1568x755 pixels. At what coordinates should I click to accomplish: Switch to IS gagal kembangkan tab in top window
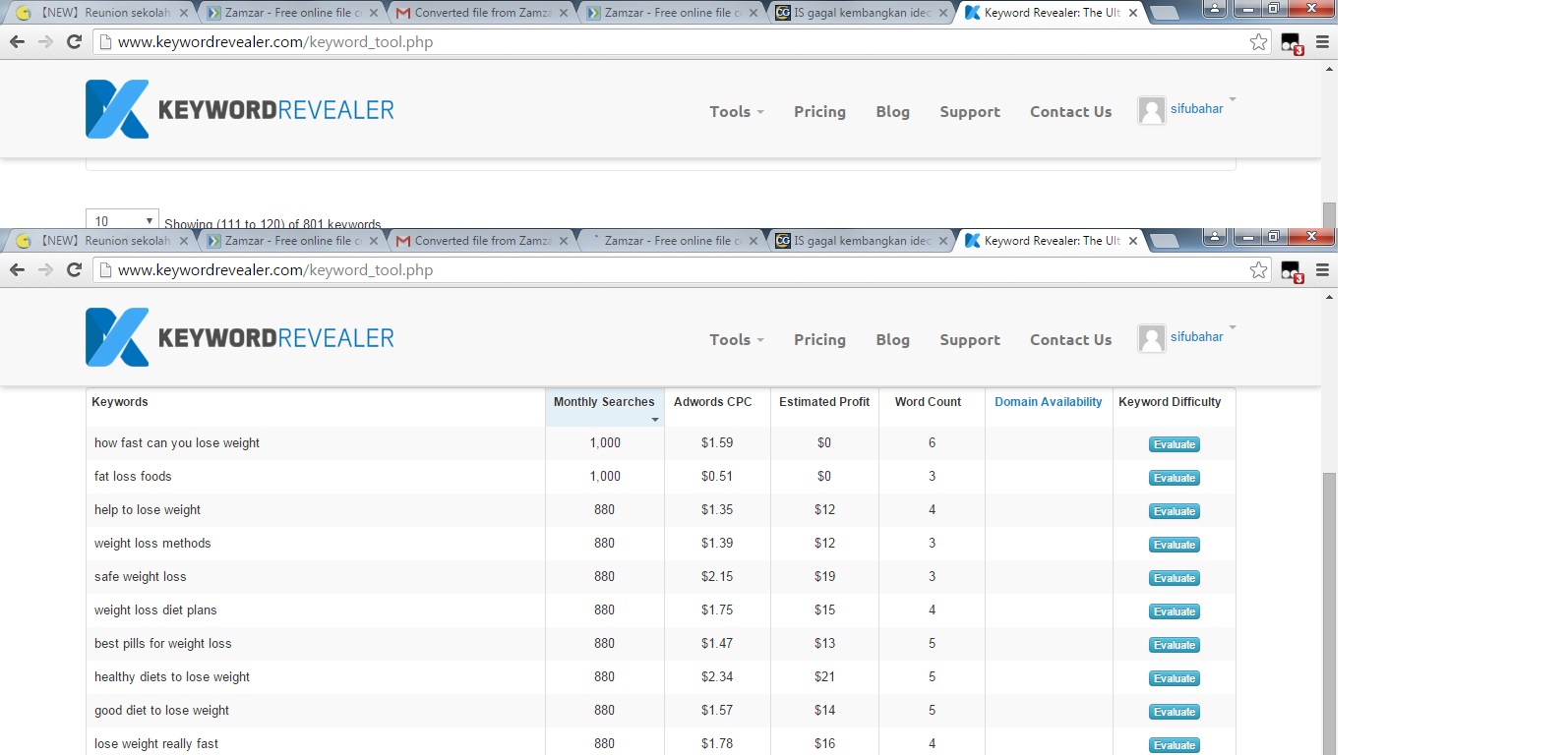pos(861,13)
